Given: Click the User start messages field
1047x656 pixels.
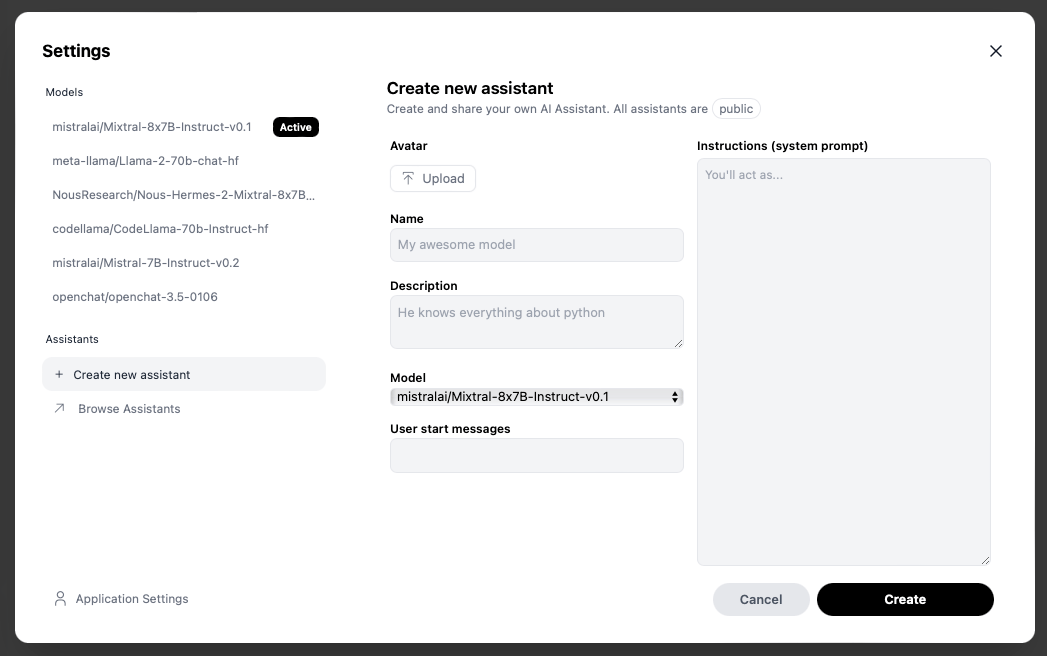Looking at the screenshot, I should (536, 455).
